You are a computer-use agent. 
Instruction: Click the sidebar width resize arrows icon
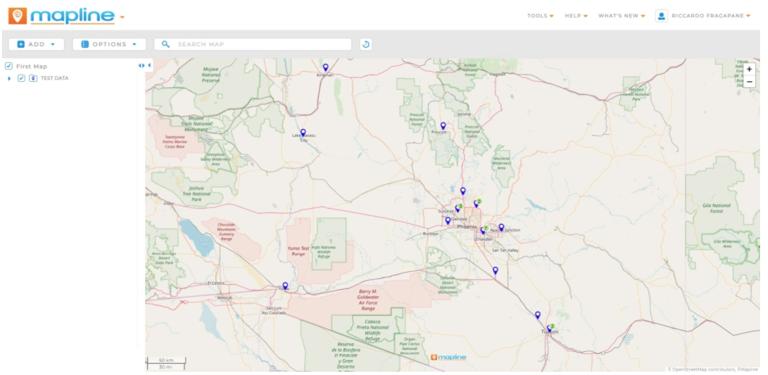pyautogui.click(x=141, y=66)
